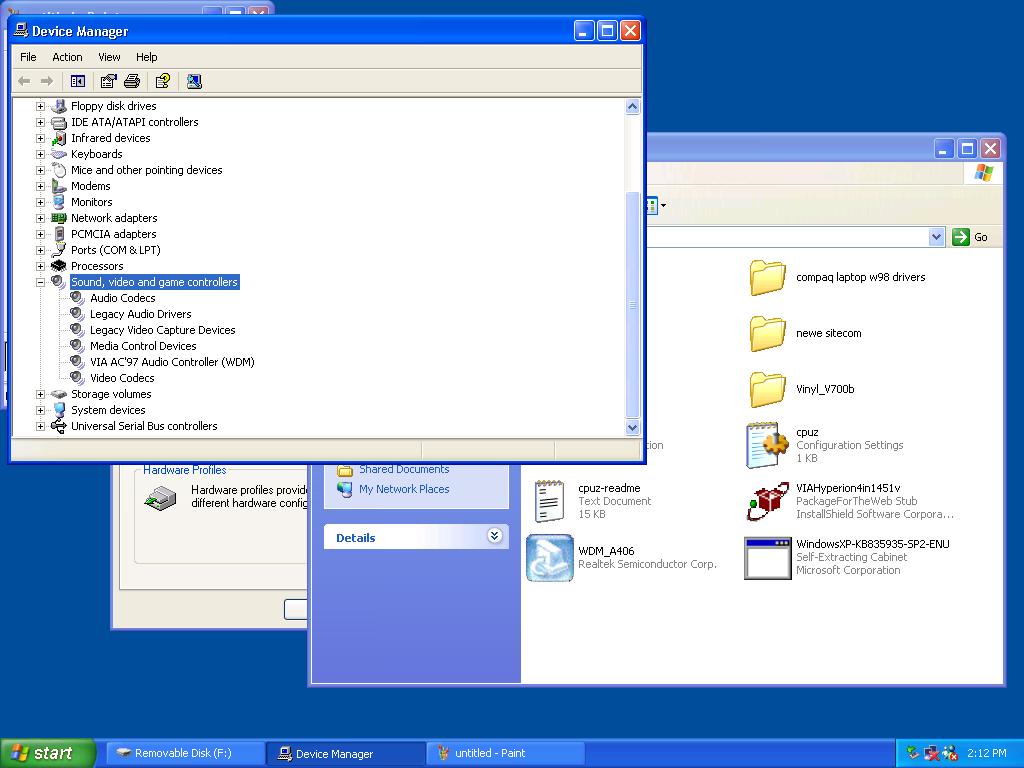
Task: Click the Device Manager scrollbar down arrow
Action: [632, 427]
